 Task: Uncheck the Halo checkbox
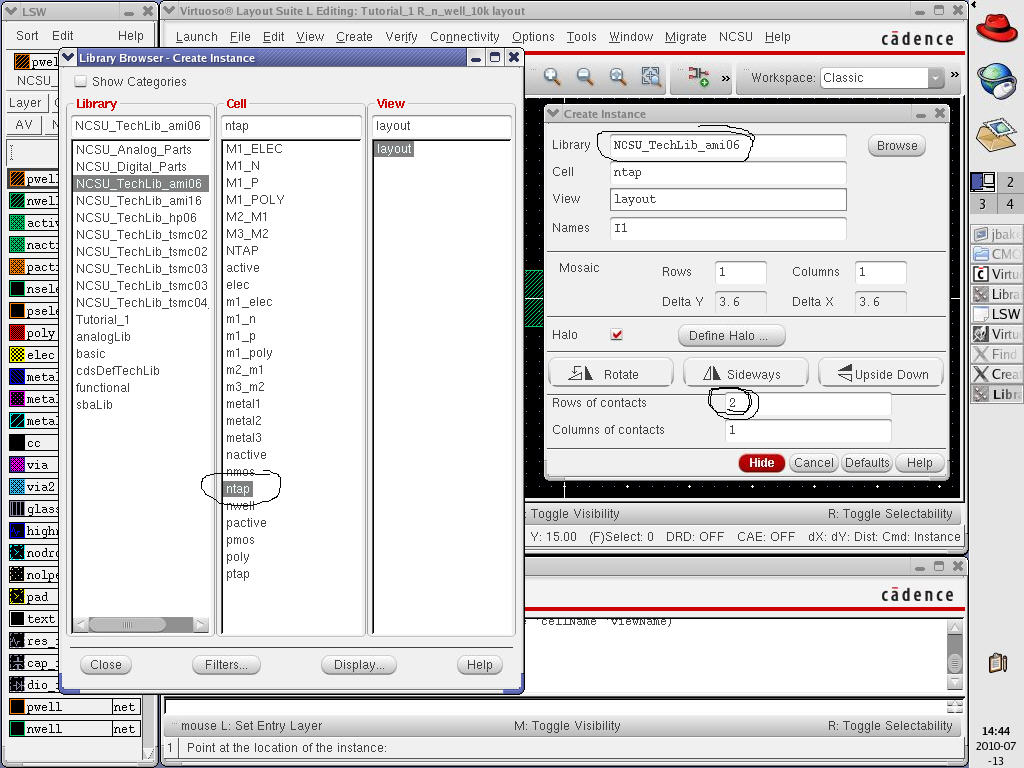(617, 335)
